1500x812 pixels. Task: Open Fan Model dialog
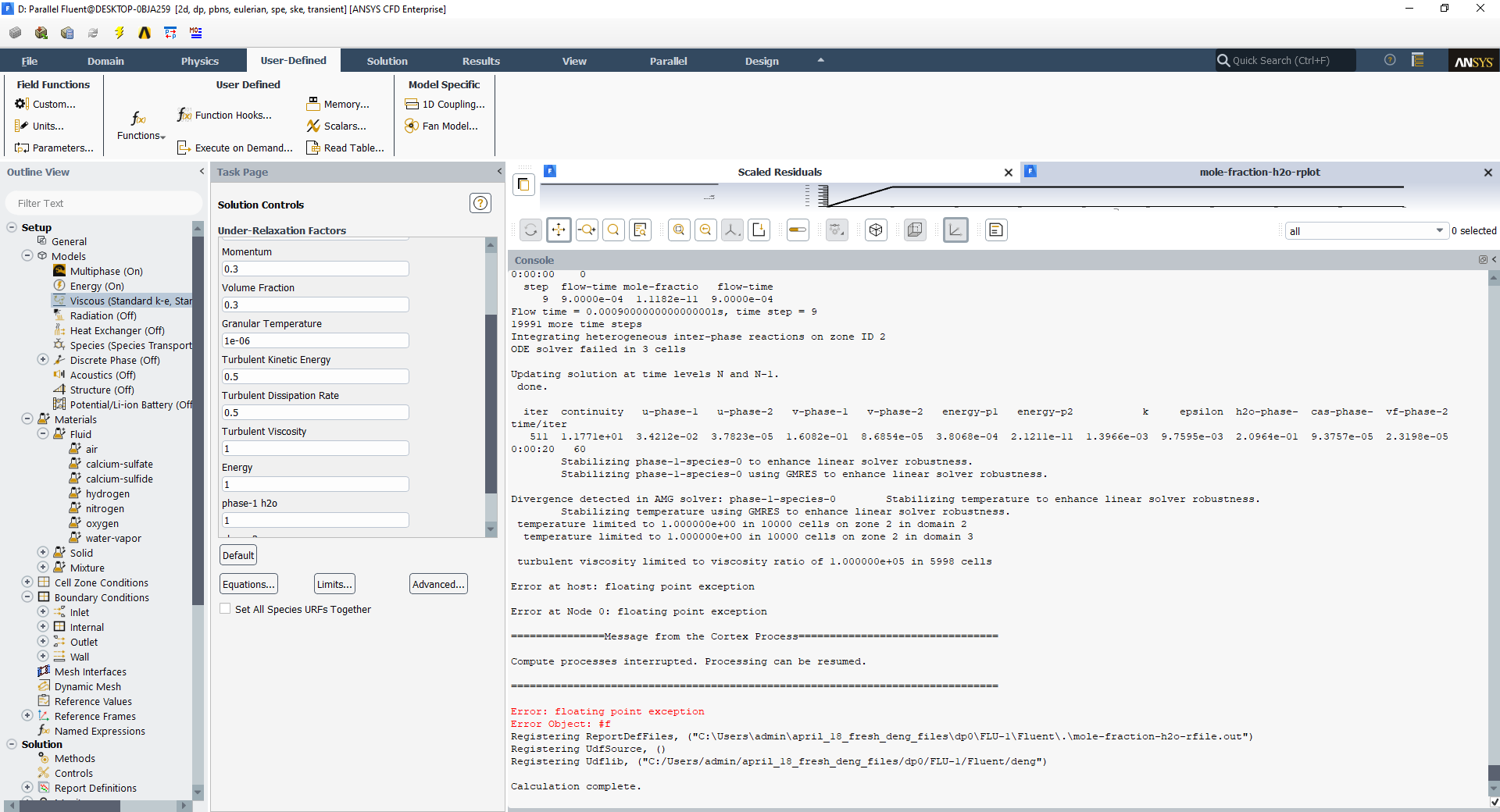[x=441, y=126]
